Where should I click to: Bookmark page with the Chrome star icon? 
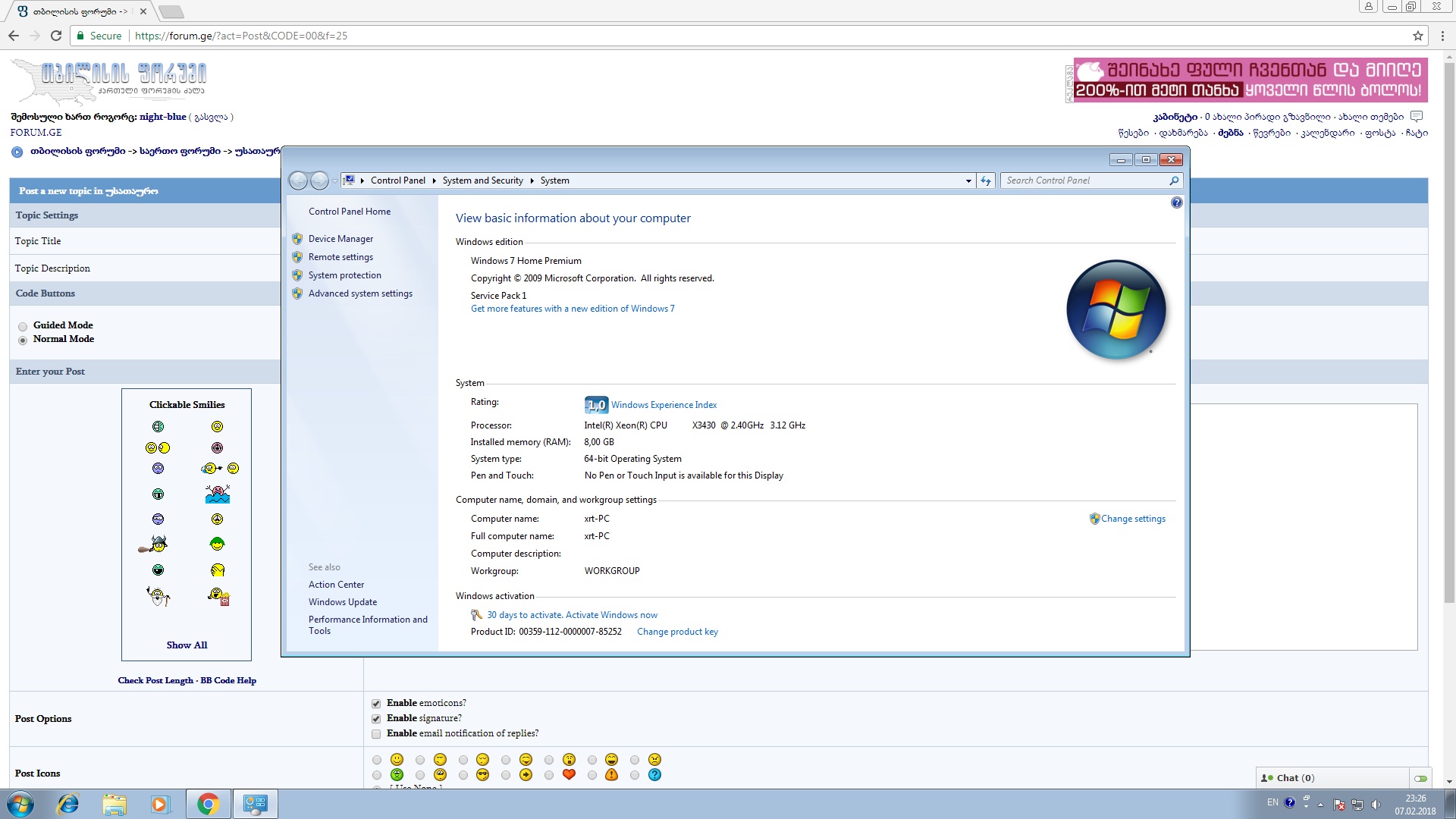pyautogui.click(x=1417, y=36)
